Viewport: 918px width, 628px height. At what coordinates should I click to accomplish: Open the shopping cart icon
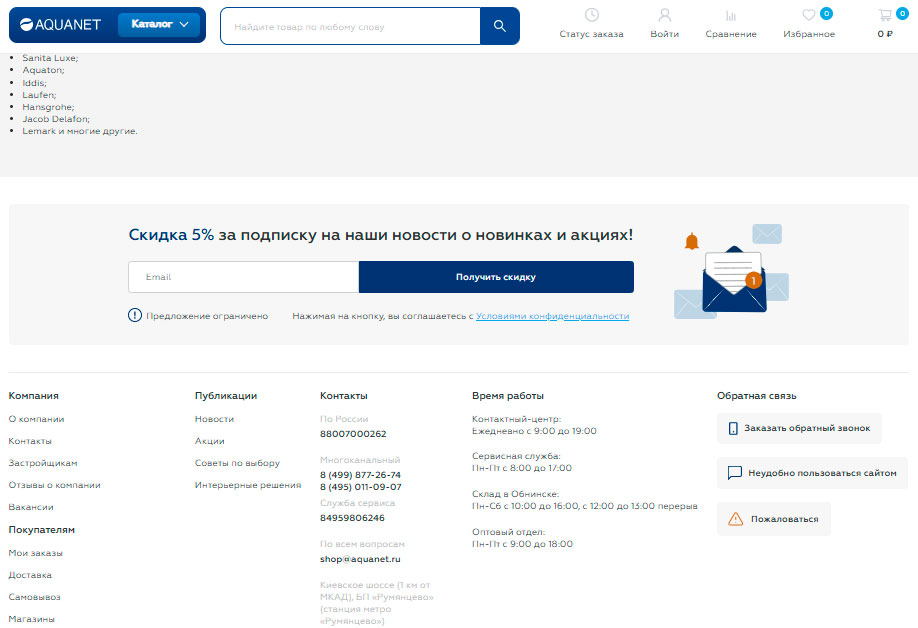(x=885, y=15)
